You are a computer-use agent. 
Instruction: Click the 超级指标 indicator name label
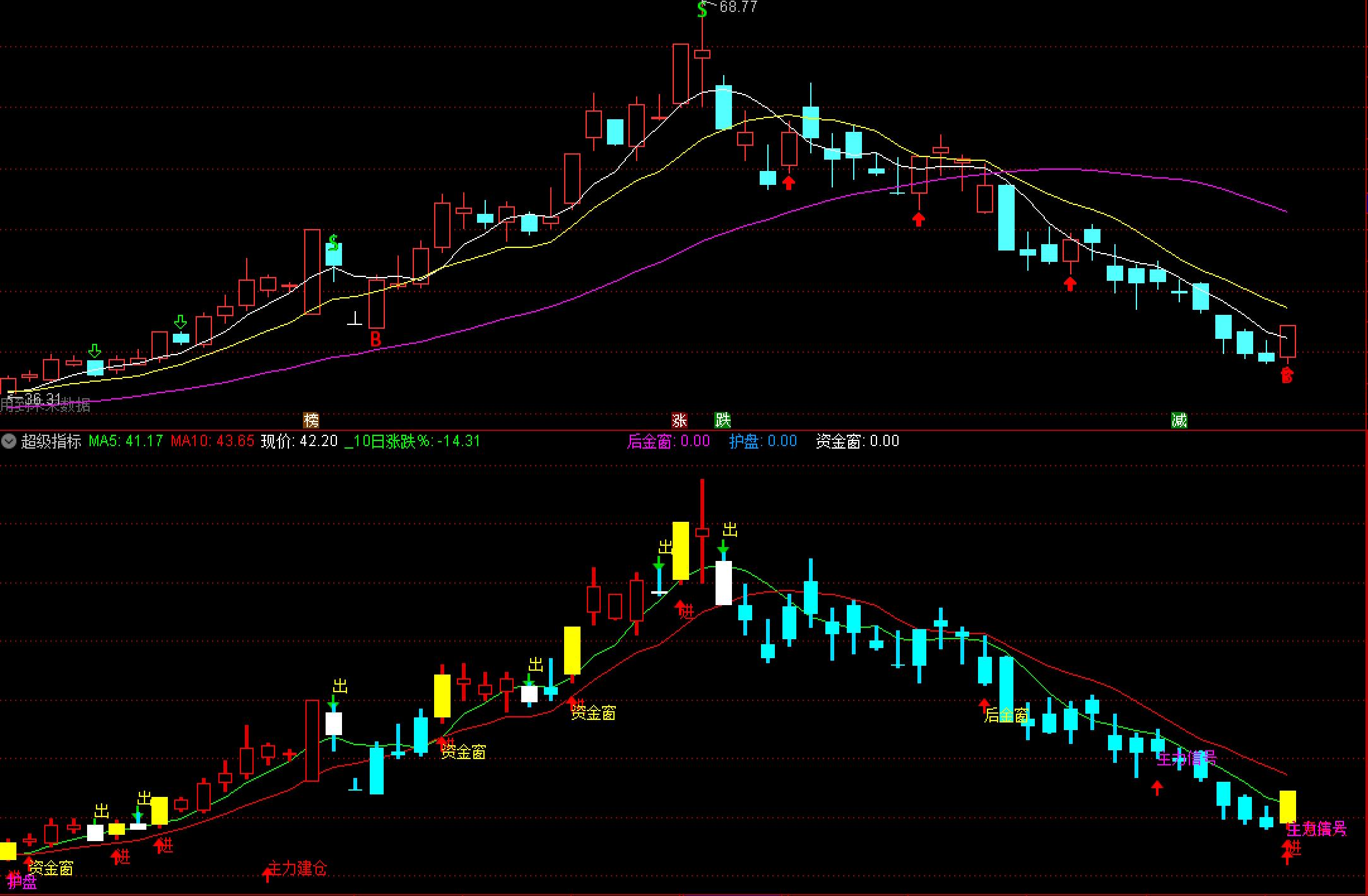51,441
